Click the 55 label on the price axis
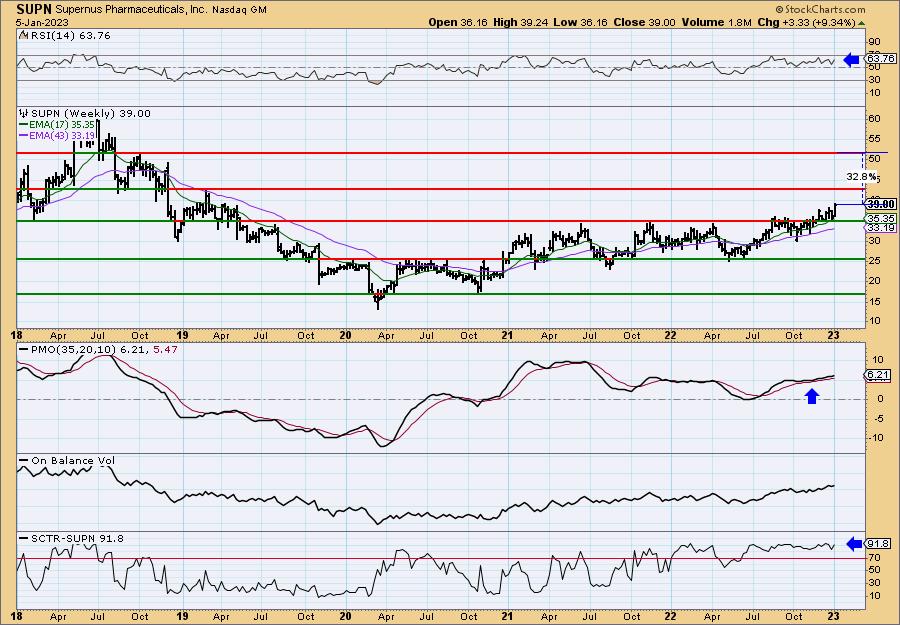The image size is (900, 625). point(875,139)
